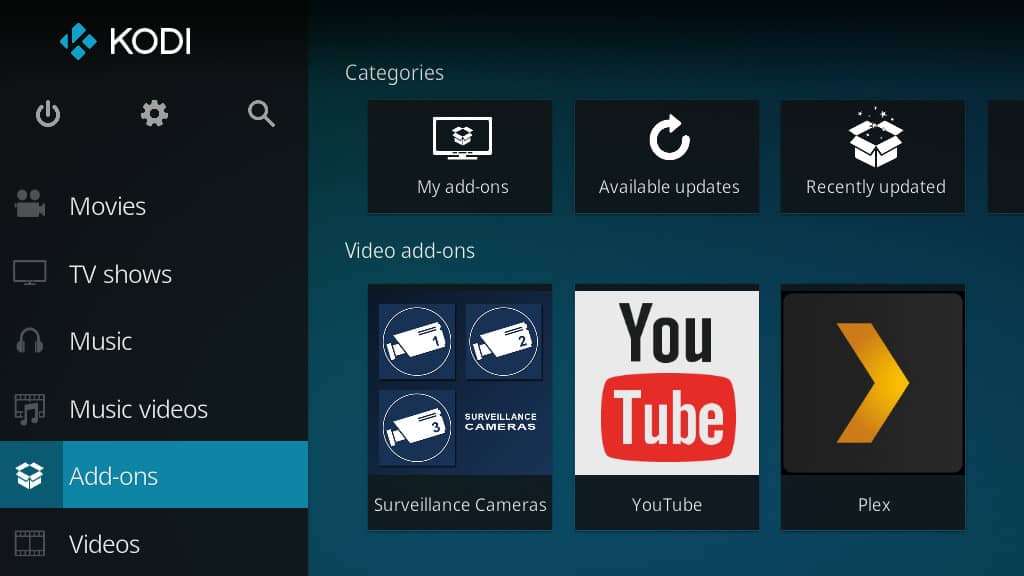Open the settings gear icon
The width and height of the screenshot is (1024, 576).
tap(154, 114)
